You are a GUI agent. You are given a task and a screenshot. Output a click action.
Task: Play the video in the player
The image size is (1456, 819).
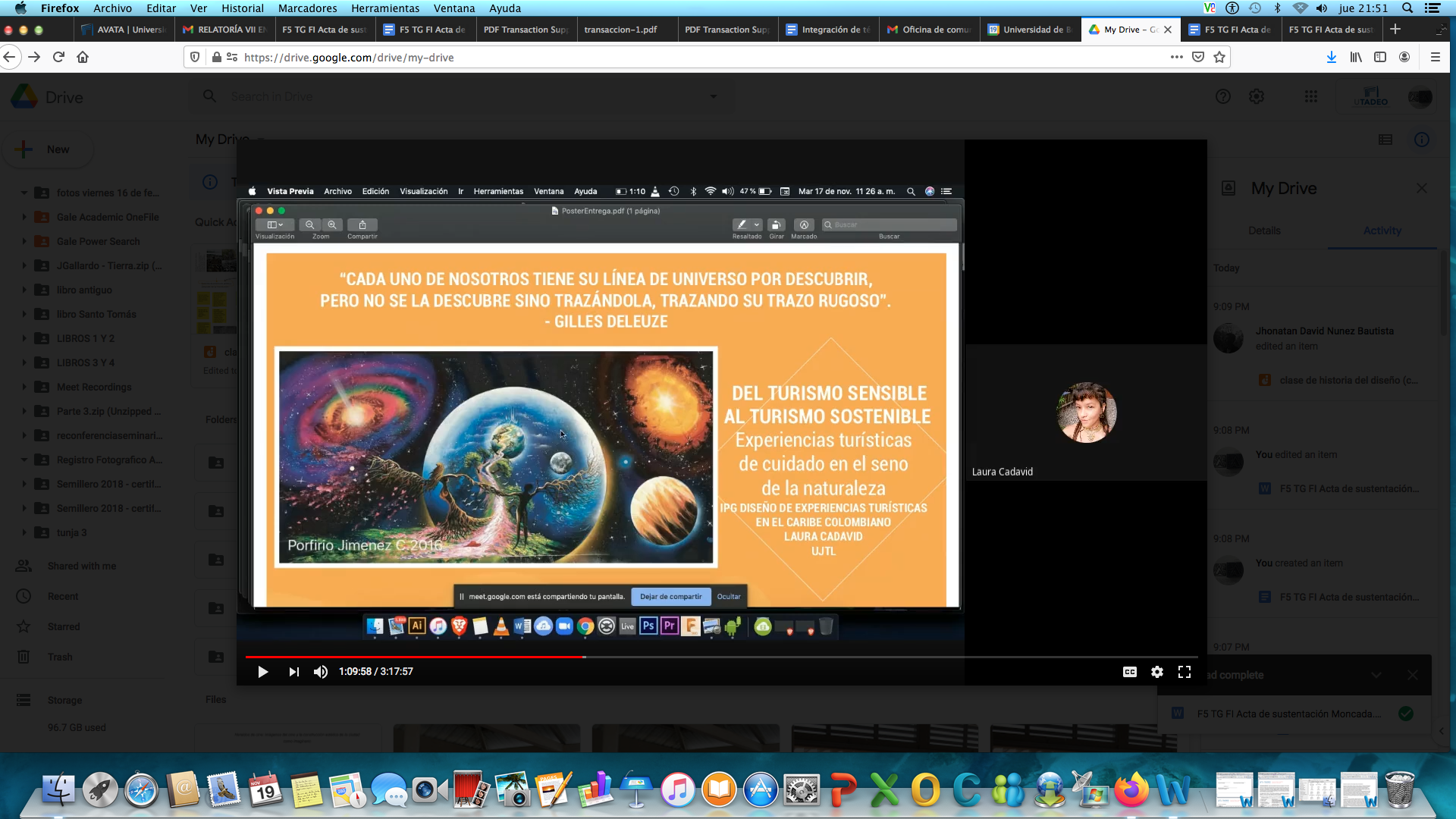262,672
